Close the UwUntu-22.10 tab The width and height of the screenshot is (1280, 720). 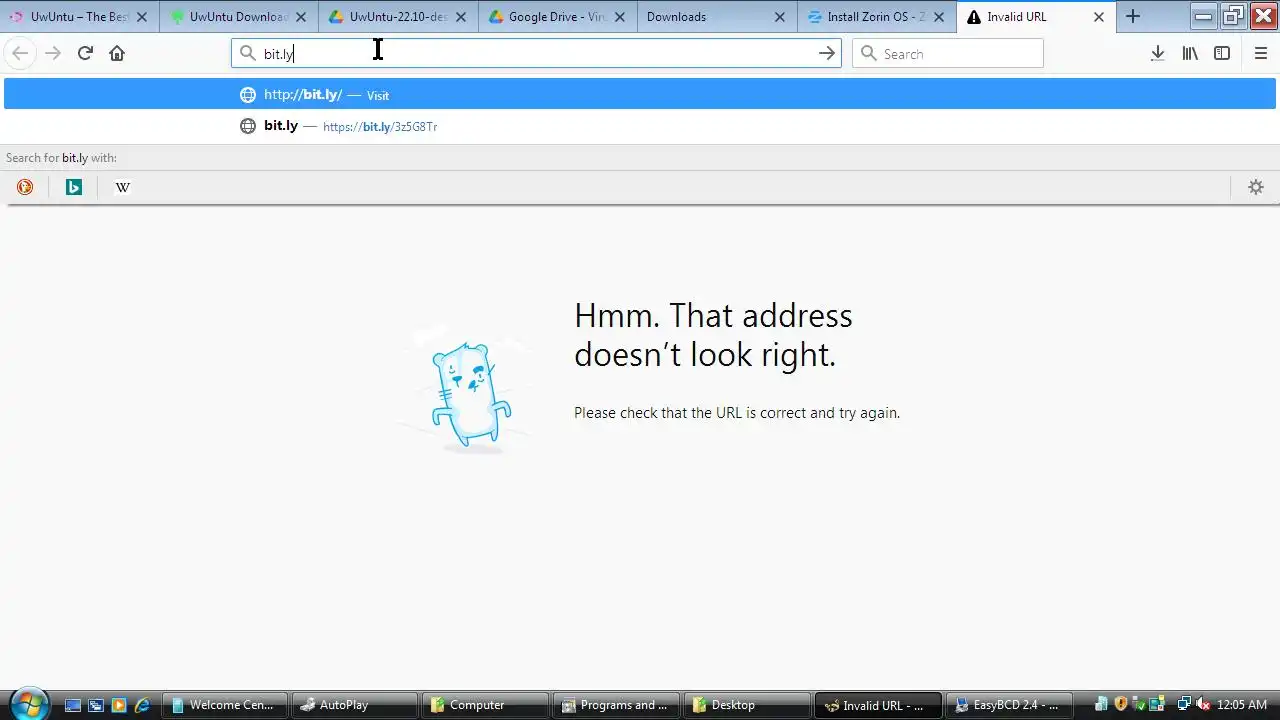pyautogui.click(x=461, y=17)
